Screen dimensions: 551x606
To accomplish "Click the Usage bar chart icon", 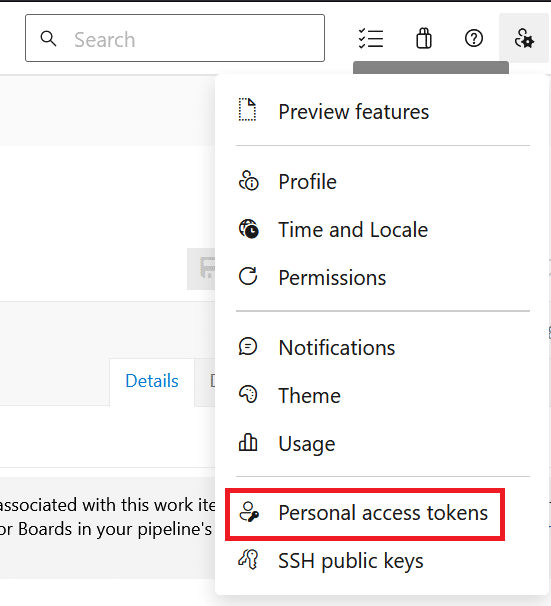I will click(248, 442).
